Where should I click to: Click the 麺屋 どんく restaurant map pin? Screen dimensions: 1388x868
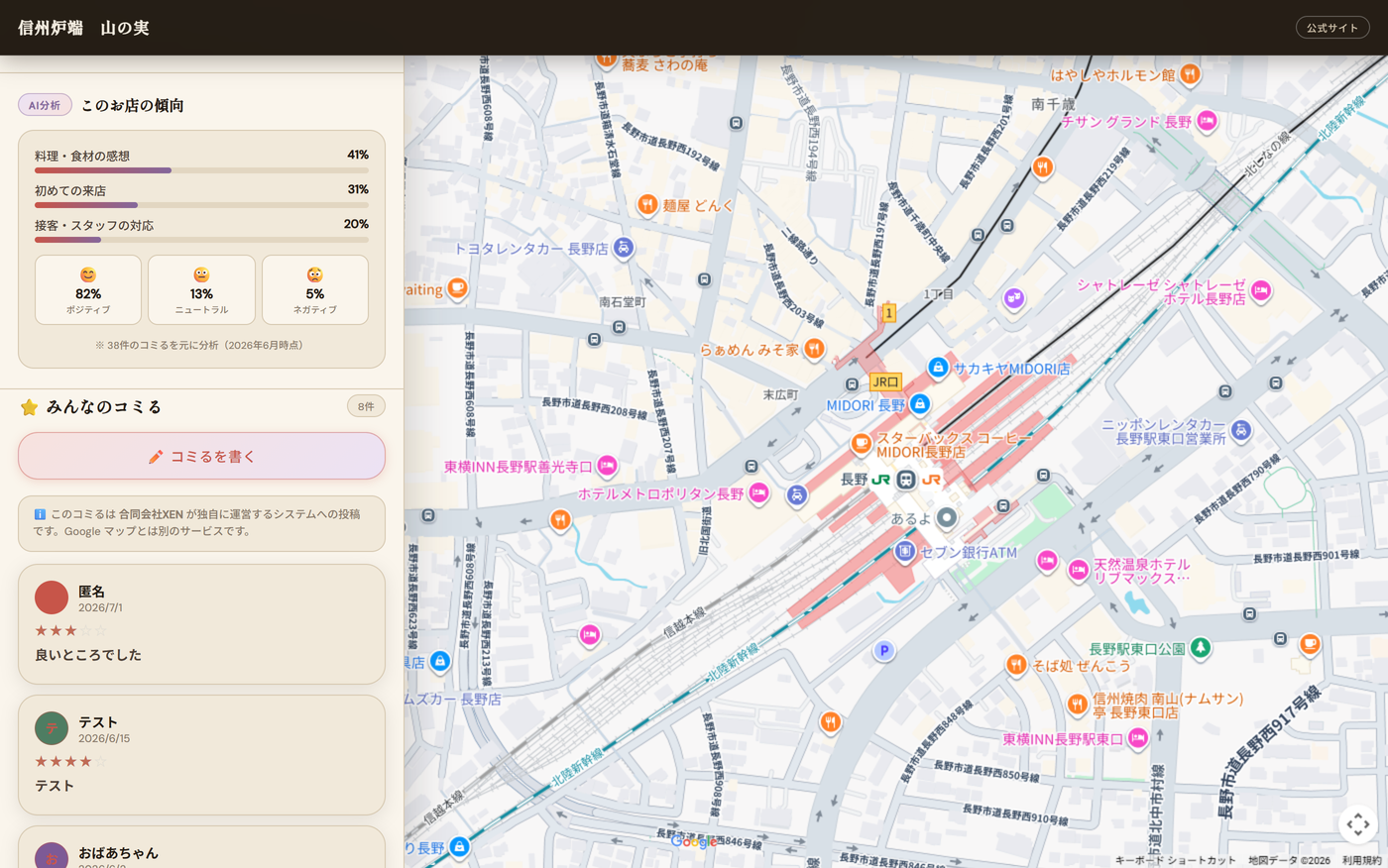[x=647, y=205]
